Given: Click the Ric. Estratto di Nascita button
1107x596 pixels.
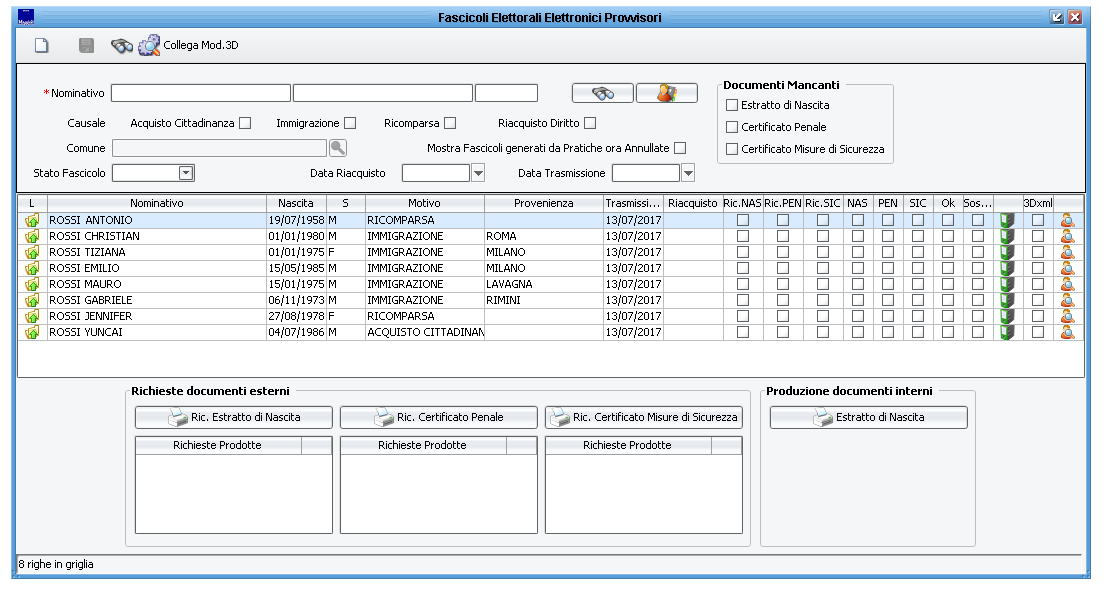Looking at the screenshot, I should [x=234, y=417].
